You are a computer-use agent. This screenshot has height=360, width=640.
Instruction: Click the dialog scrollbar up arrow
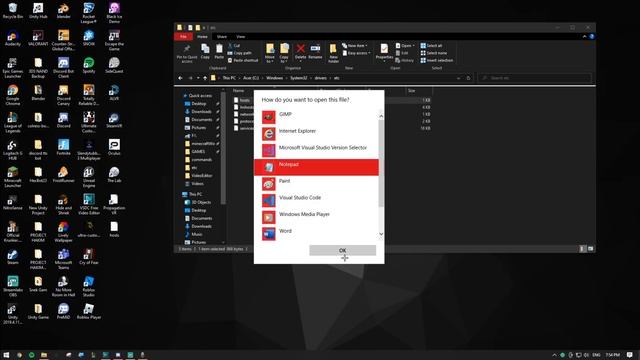tap(381, 116)
